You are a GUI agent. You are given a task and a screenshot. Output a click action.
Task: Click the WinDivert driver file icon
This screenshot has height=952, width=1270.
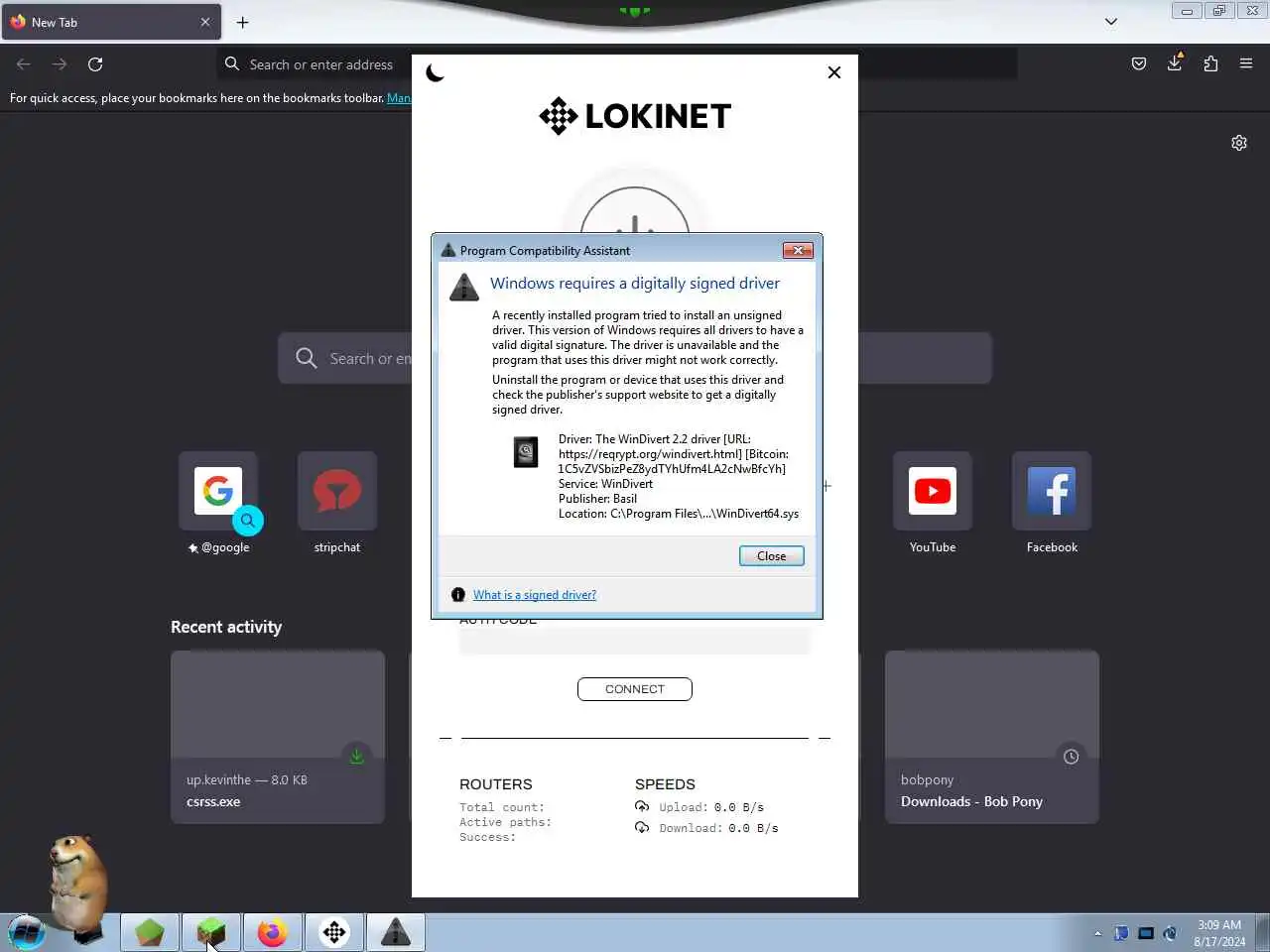click(x=526, y=452)
